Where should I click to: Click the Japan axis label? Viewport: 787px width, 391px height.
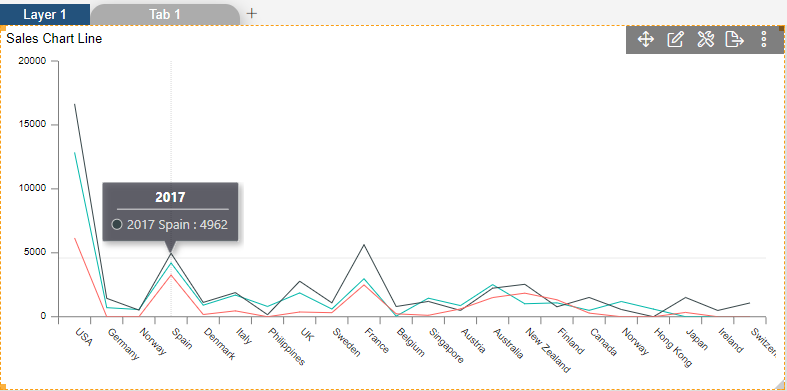[x=697, y=339]
